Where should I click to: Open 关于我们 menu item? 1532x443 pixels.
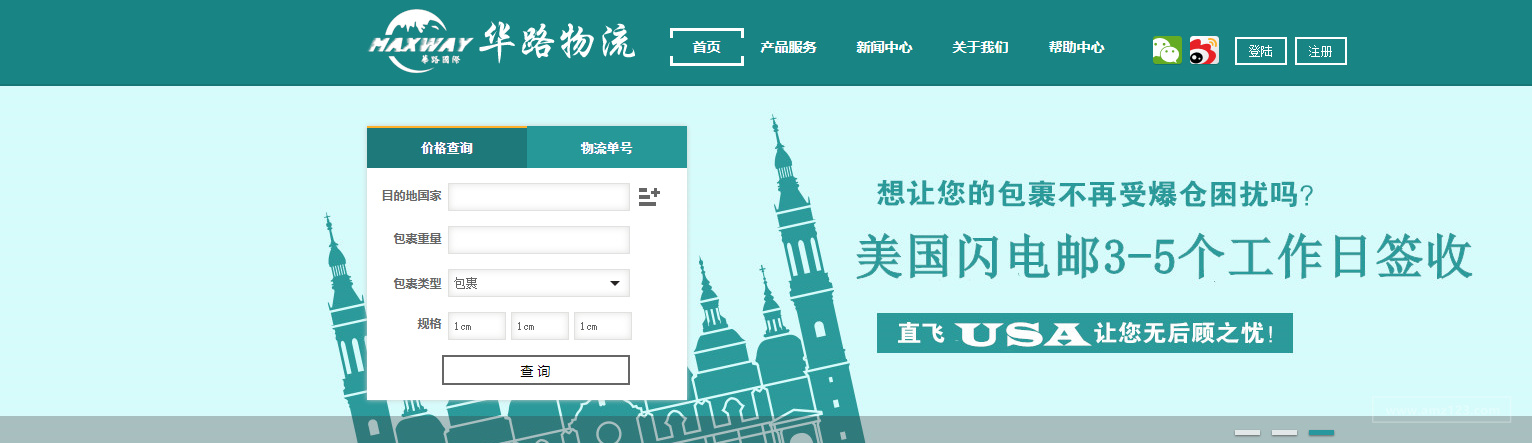(x=980, y=47)
